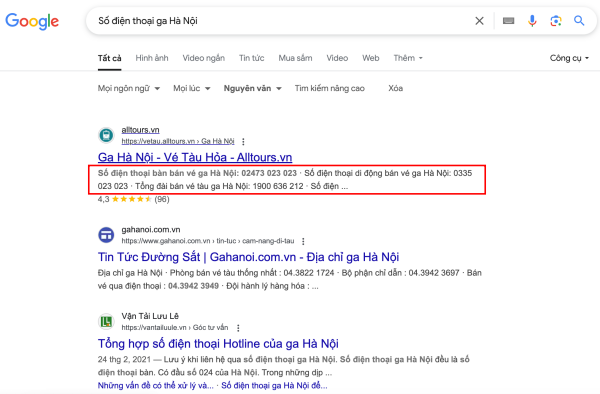Open more options for Vận Tải Lưu Lê result
Image resolution: width=600 pixels, height=394 pixels.
tap(238, 328)
